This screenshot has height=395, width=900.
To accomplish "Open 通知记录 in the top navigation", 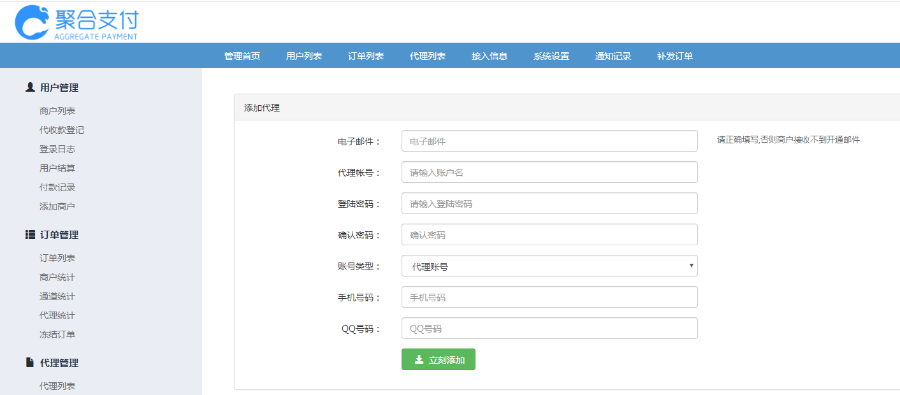I will [x=614, y=56].
